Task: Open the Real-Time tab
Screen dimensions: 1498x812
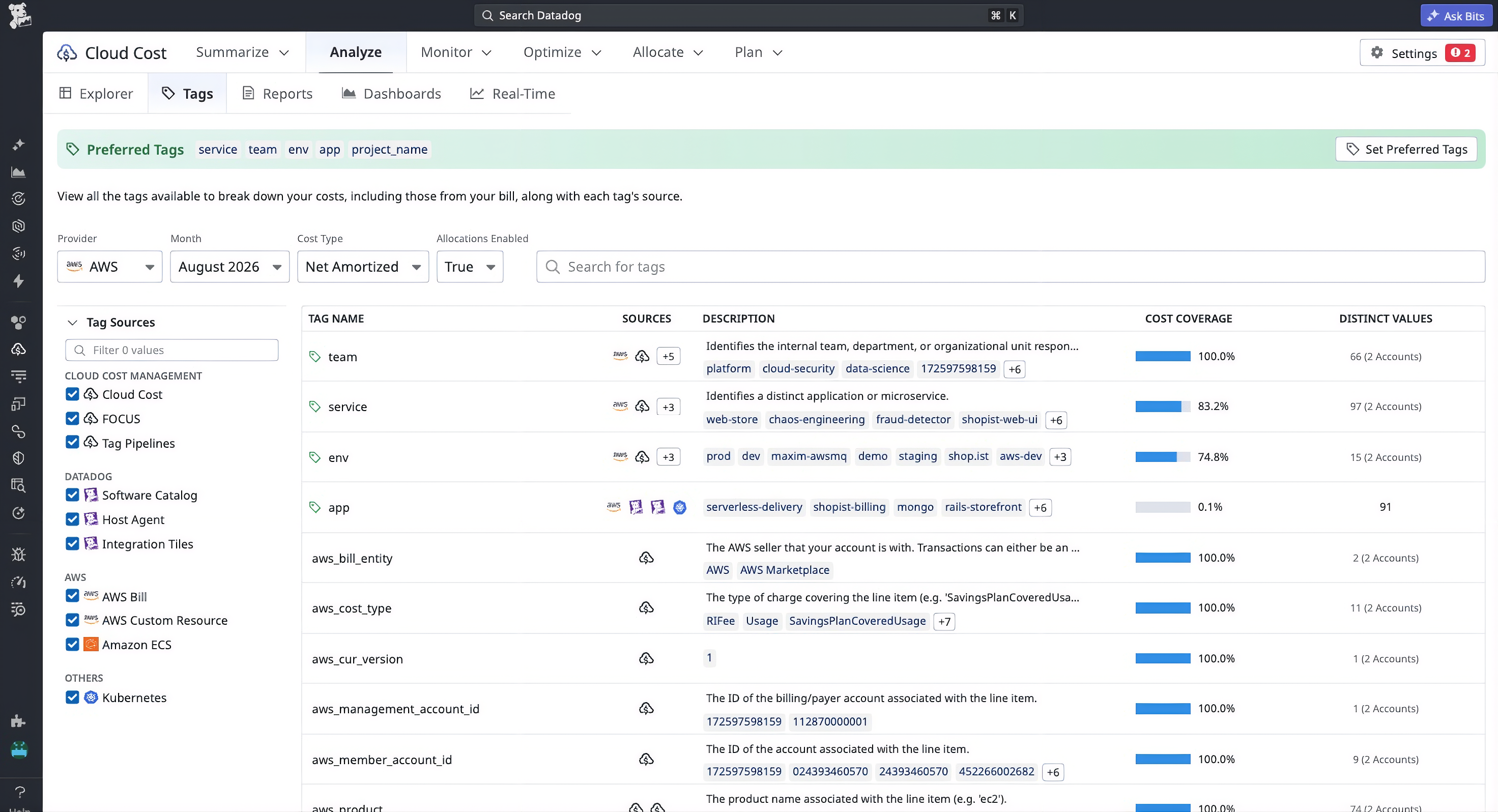Action: coord(513,94)
